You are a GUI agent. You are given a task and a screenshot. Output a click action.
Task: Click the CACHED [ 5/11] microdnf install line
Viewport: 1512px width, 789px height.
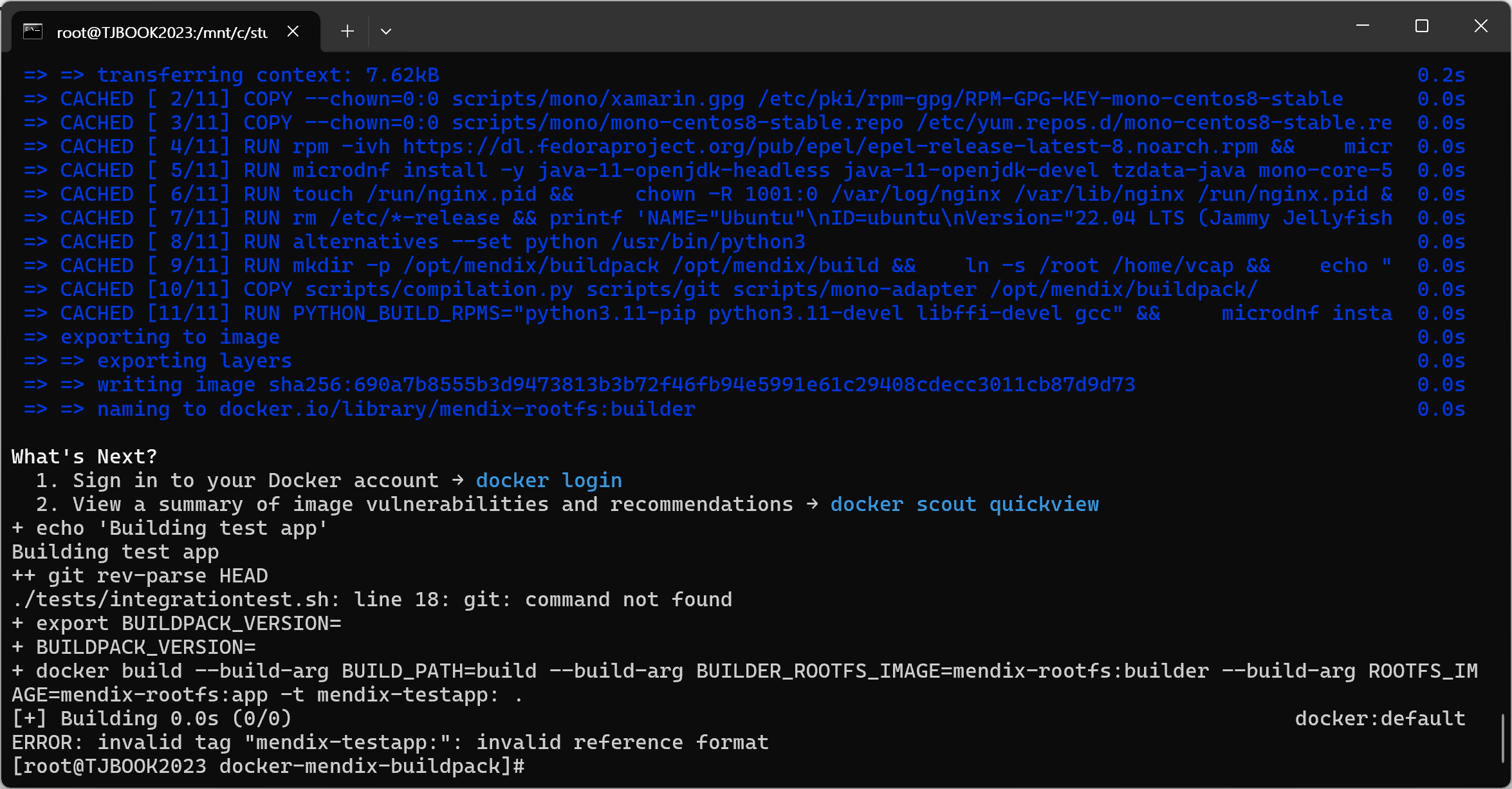708,171
